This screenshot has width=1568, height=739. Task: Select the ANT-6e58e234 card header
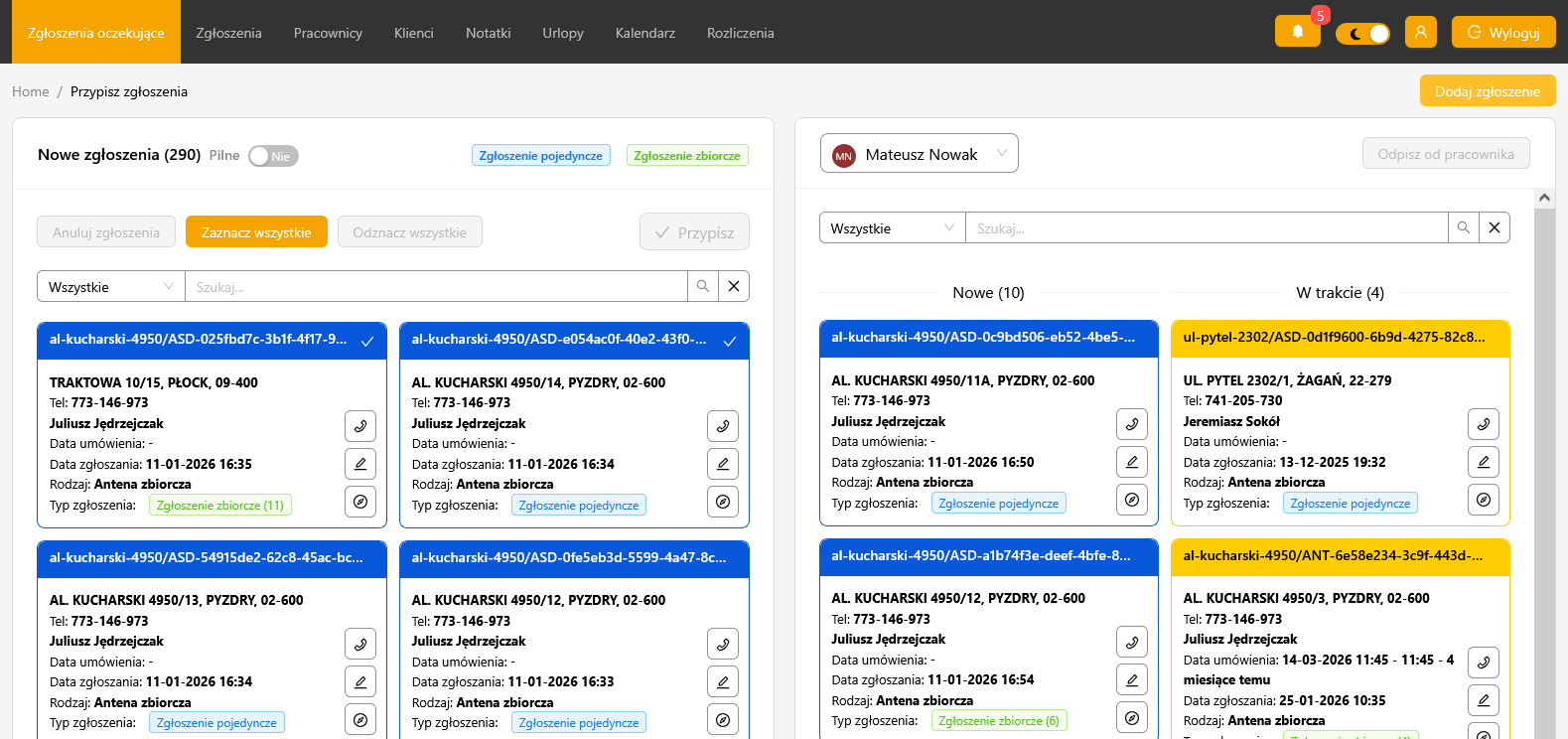tap(1341, 556)
